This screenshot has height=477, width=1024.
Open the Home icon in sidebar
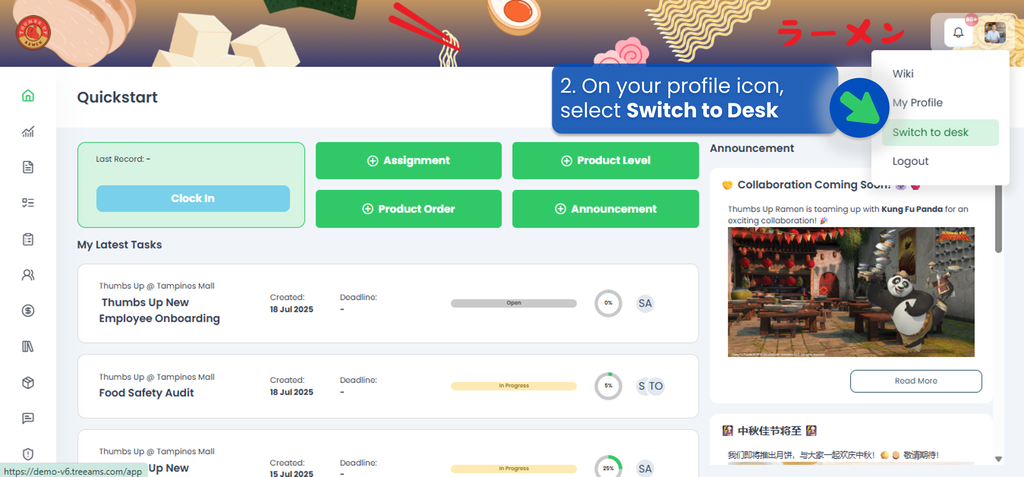[27, 96]
